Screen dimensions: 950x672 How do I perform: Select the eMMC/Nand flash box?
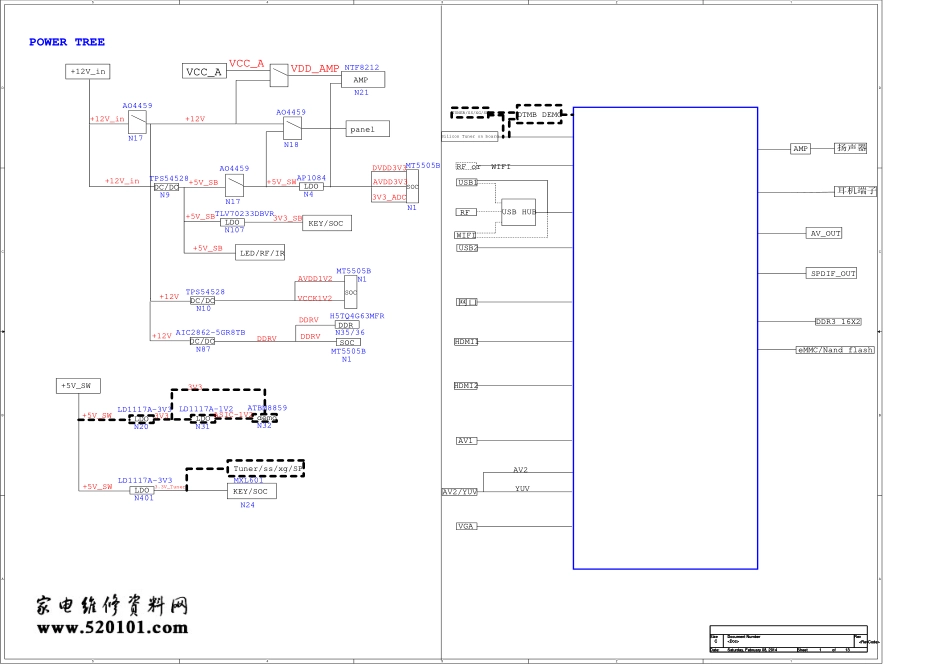point(834,350)
